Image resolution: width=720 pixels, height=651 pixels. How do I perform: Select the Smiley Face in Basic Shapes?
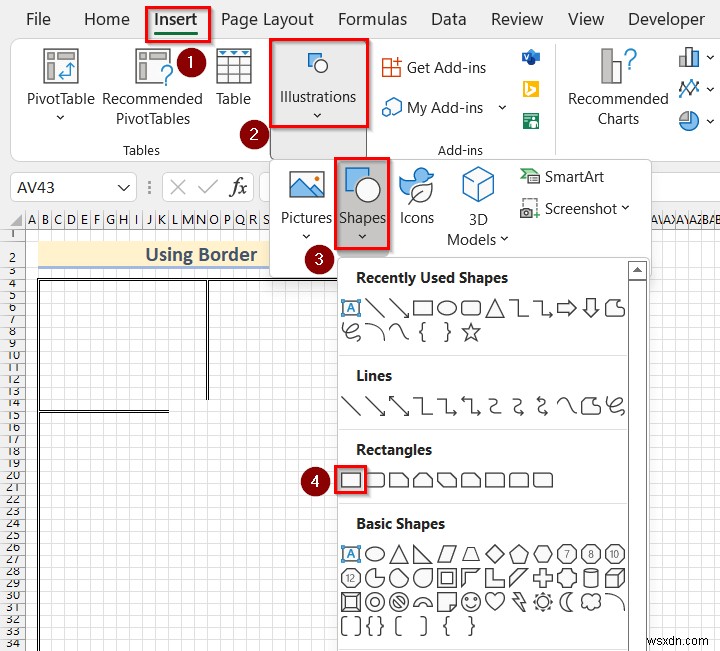[471, 601]
